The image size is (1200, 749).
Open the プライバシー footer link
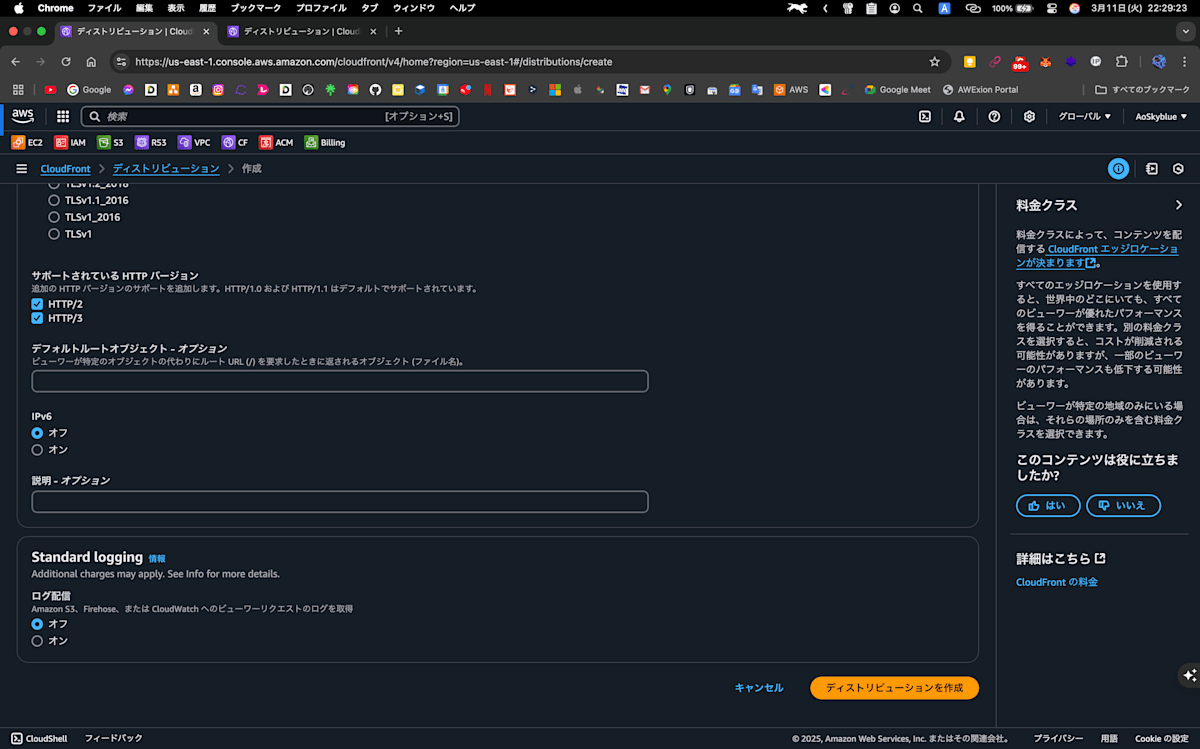(x=1058, y=738)
